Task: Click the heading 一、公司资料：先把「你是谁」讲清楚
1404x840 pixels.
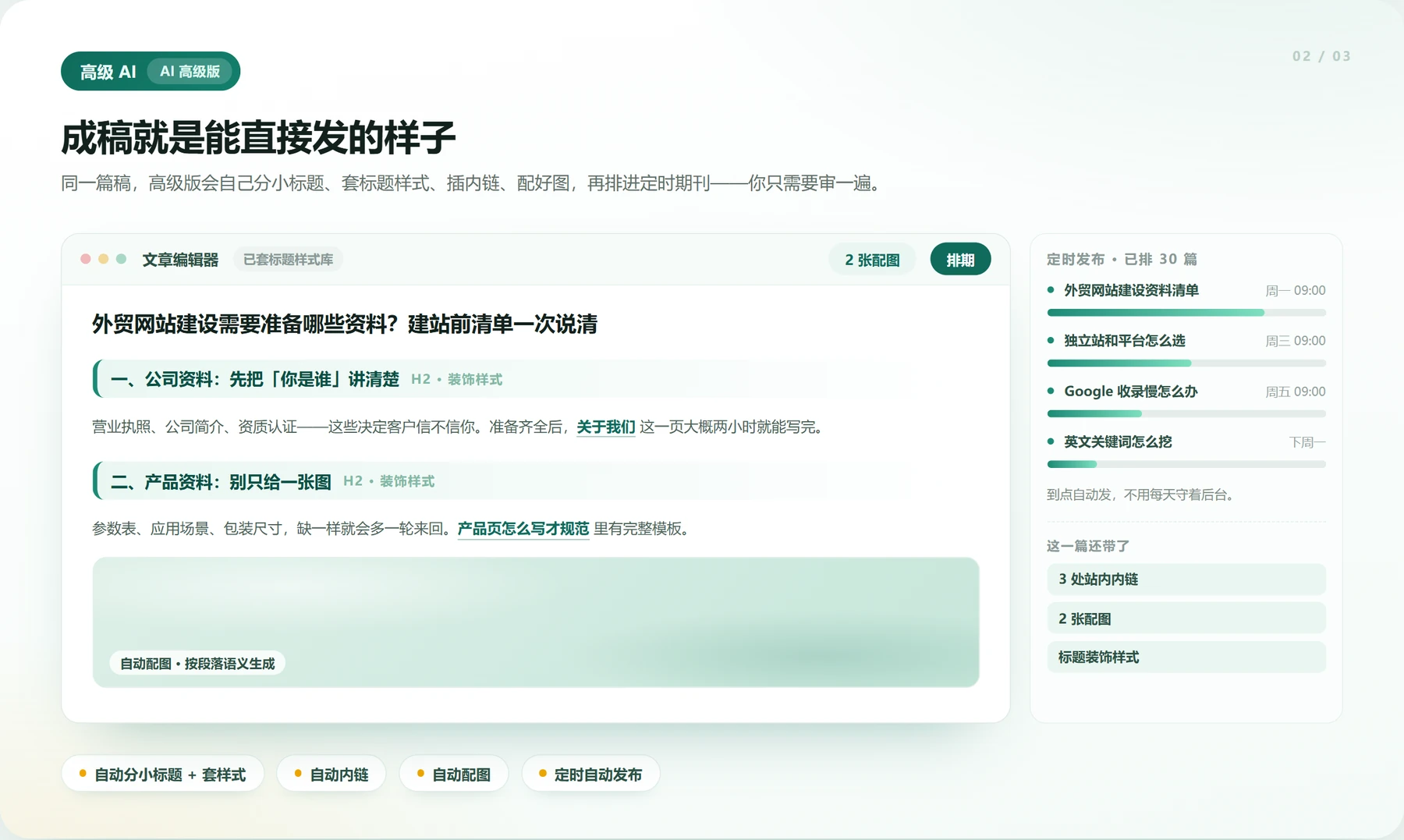Action: [x=255, y=379]
